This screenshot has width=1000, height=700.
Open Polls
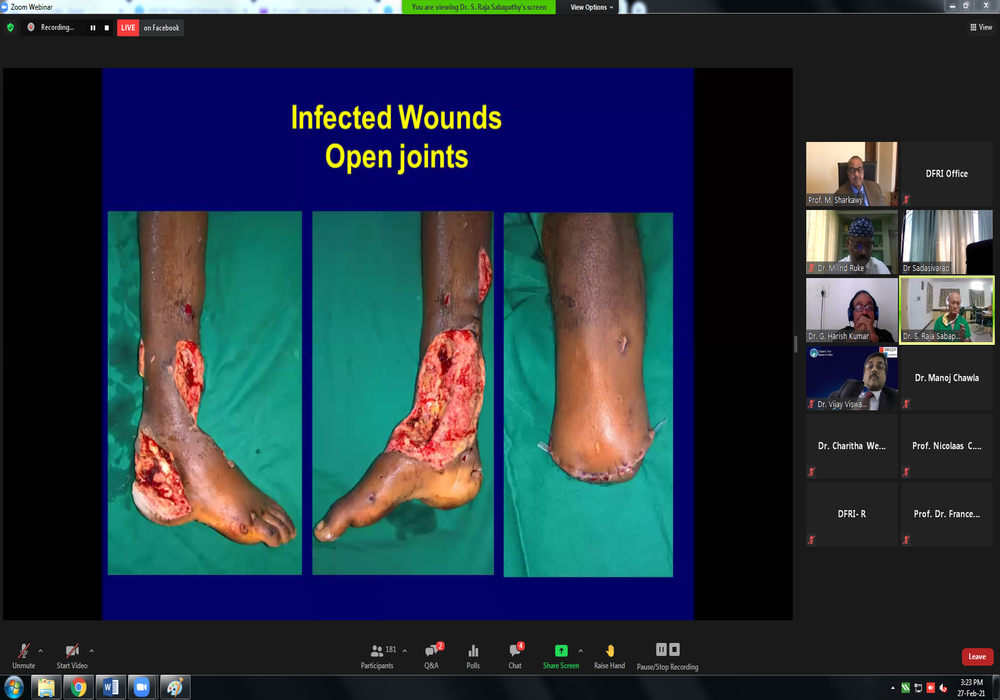pyautogui.click(x=473, y=652)
